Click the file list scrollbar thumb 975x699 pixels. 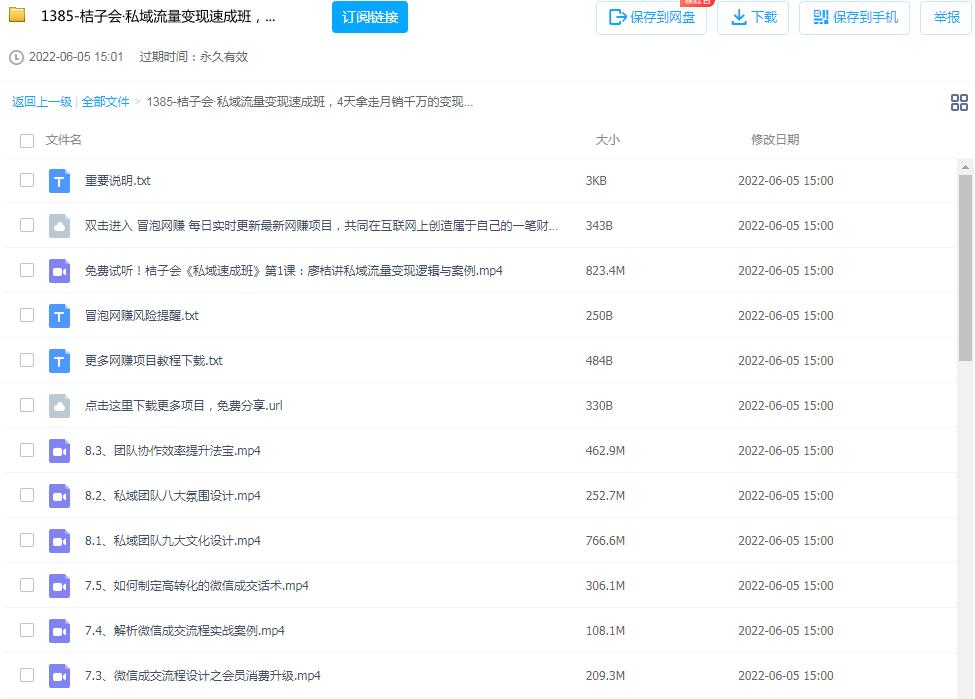pyautogui.click(x=965, y=267)
